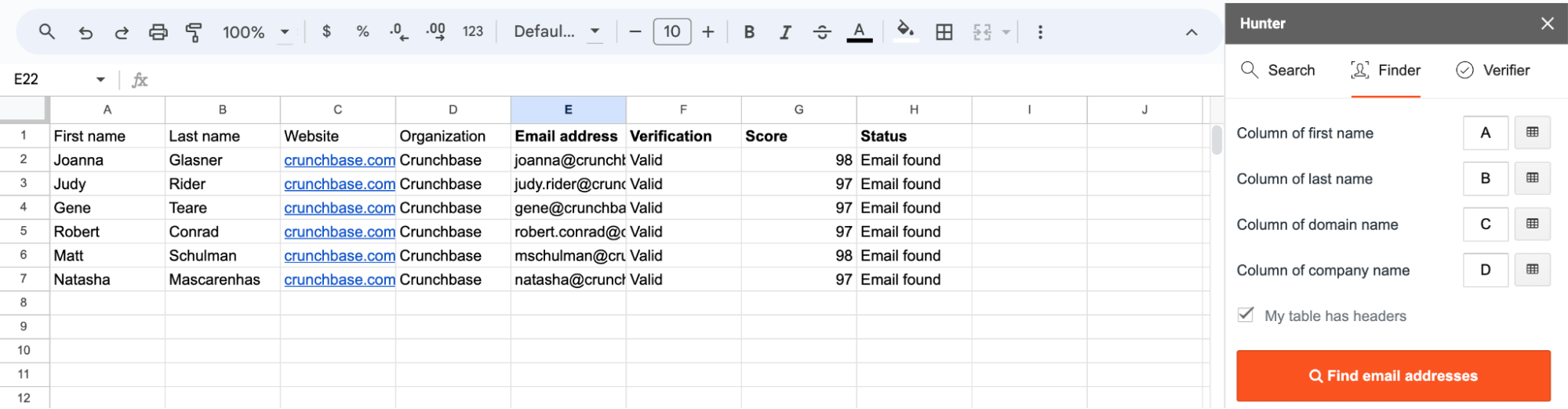Open crunchbase.com link in Judy's row
1568x409 pixels.
pos(339,184)
